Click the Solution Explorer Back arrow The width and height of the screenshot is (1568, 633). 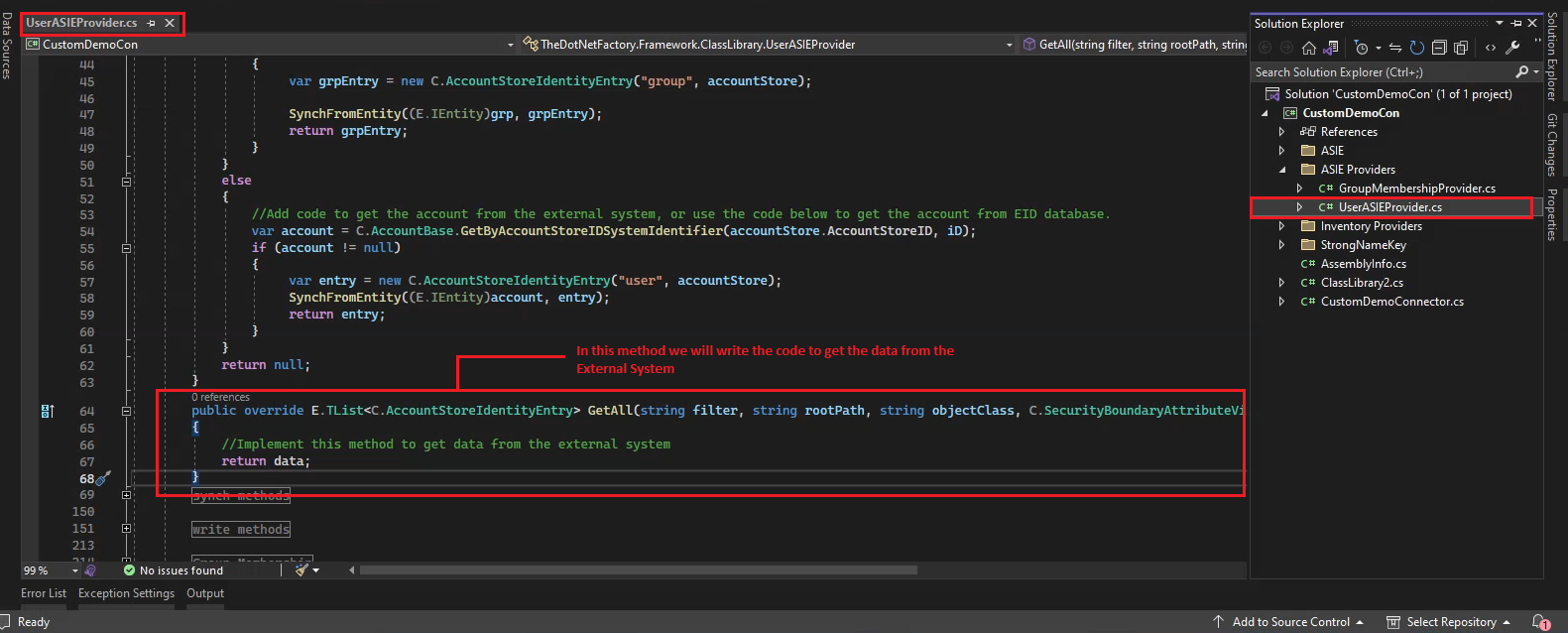(x=1266, y=48)
